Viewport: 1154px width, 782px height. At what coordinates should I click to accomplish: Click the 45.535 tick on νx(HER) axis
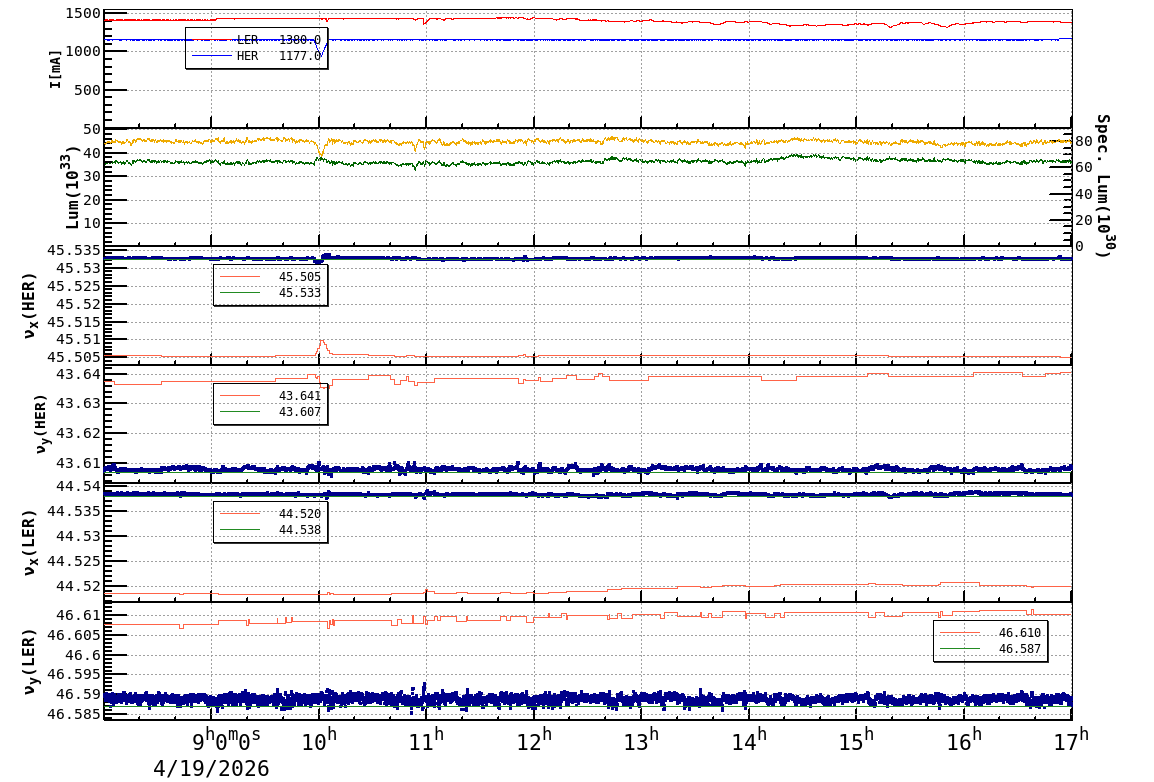tap(74, 250)
